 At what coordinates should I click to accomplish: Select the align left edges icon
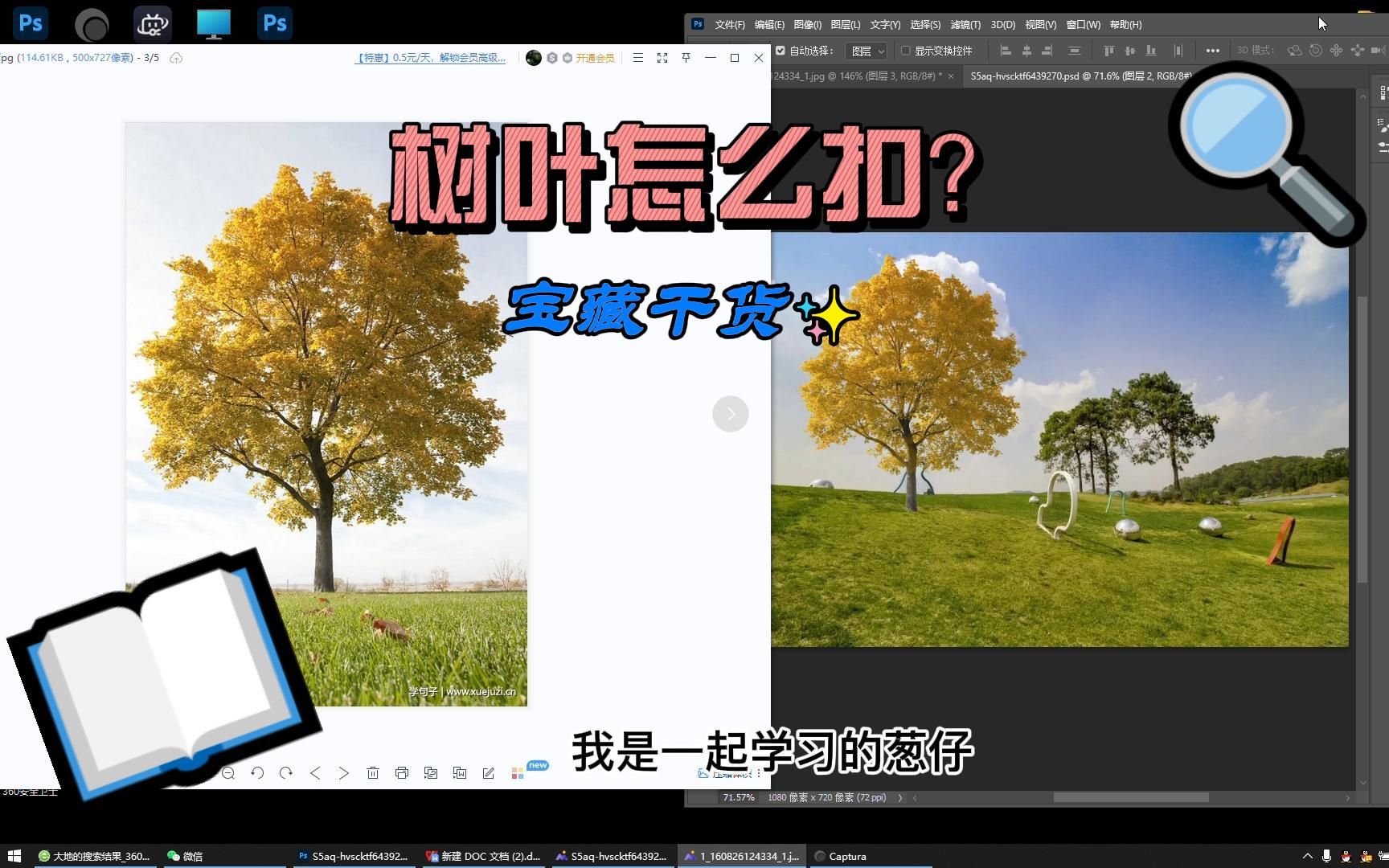pos(1006,51)
